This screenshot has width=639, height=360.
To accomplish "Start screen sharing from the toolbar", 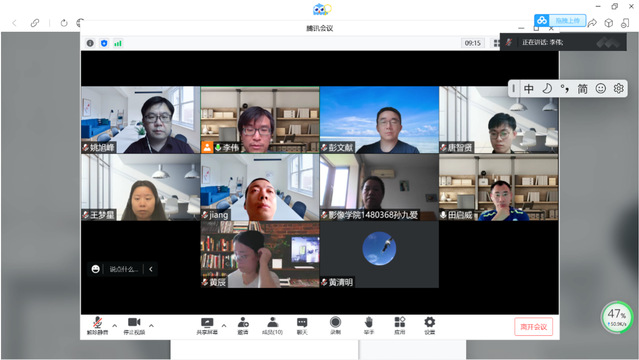I will tap(207, 326).
